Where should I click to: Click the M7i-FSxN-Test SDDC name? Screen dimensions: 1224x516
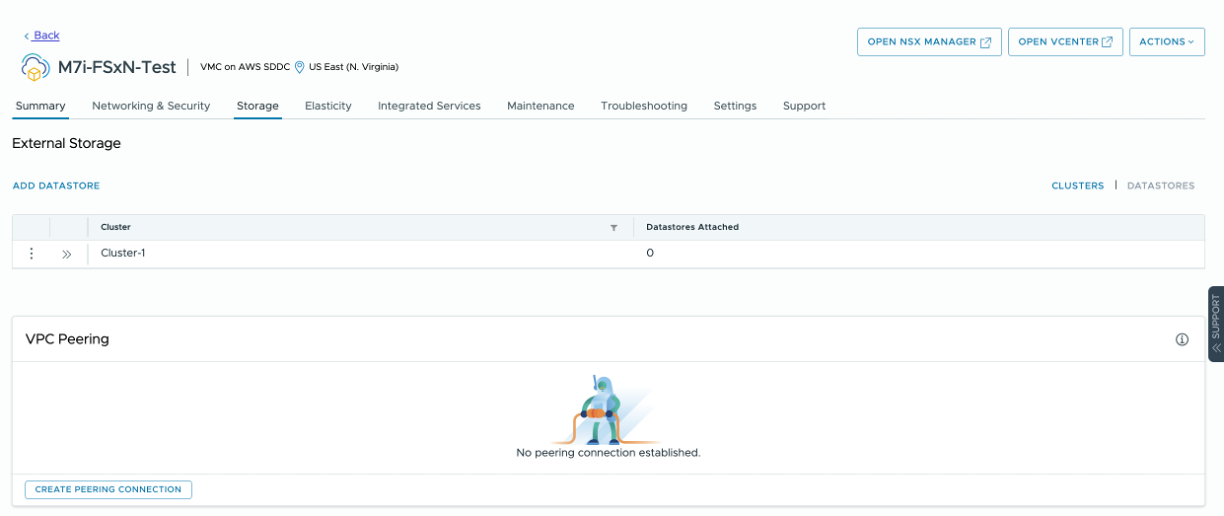tap(117, 67)
